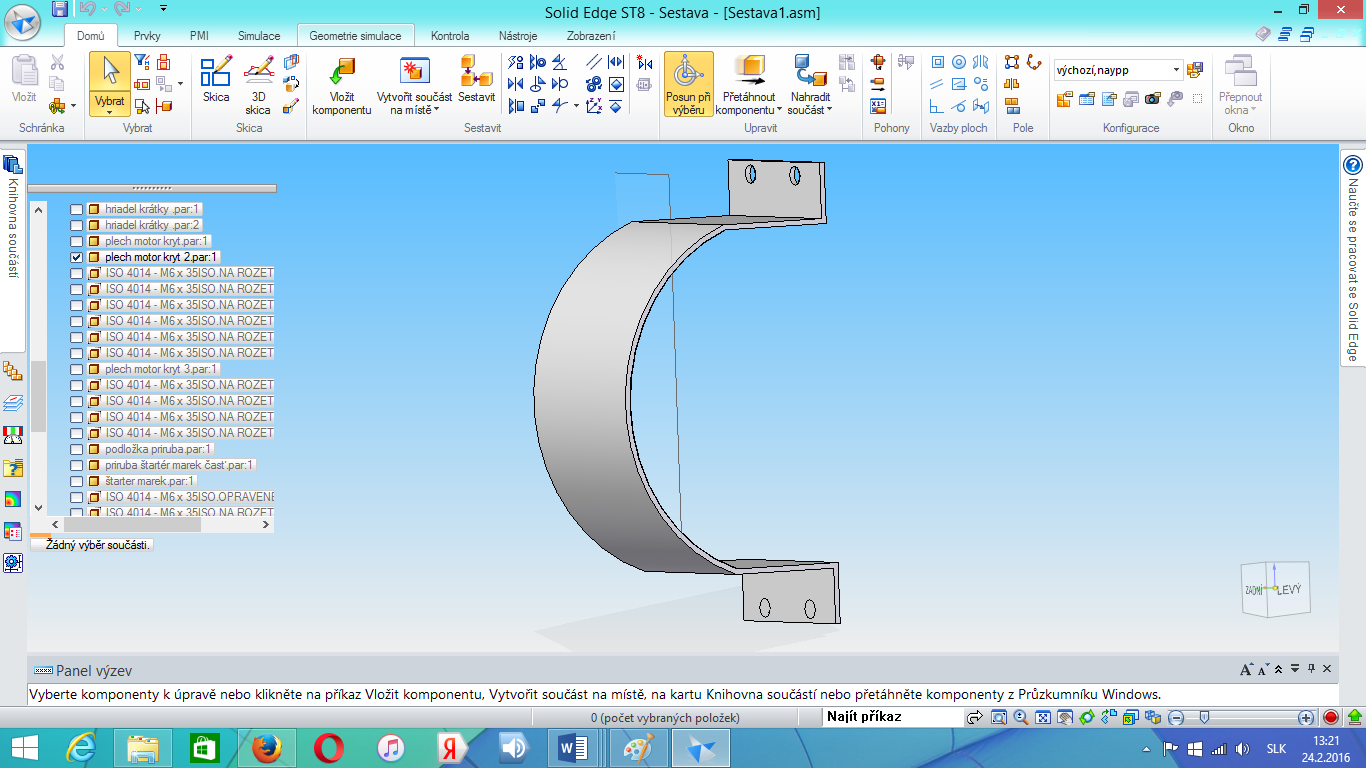Click the camera snapshot icon in Konfigurace
1366x768 pixels.
pos(1153,98)
